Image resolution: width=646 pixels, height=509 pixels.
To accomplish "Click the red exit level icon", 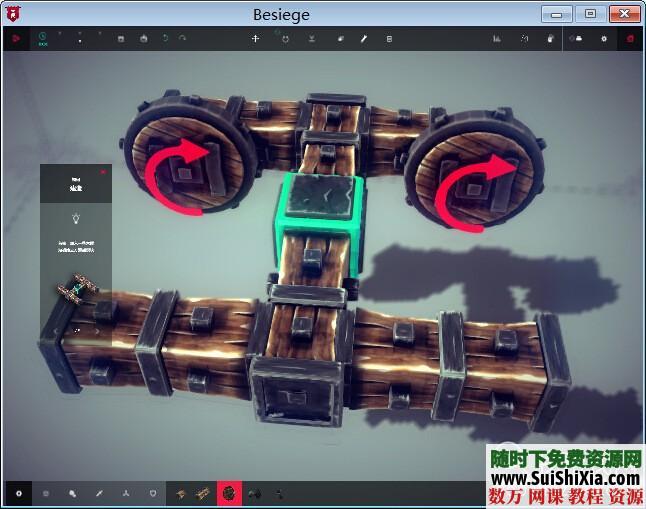I will click(x=630, y=39).
